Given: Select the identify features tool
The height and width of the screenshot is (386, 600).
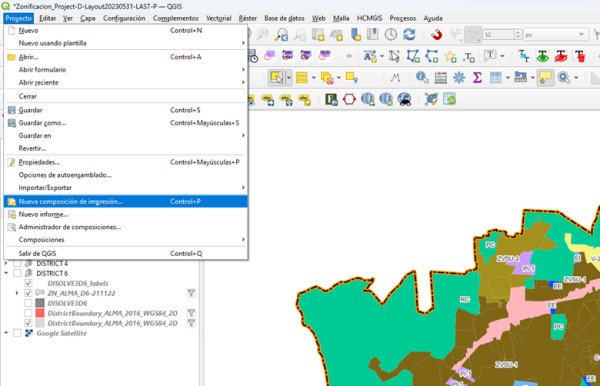Looking at the screenshot, I should point(422,78).
